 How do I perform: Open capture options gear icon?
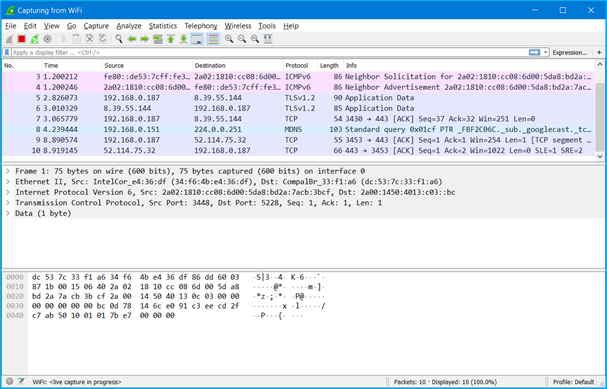48,39
